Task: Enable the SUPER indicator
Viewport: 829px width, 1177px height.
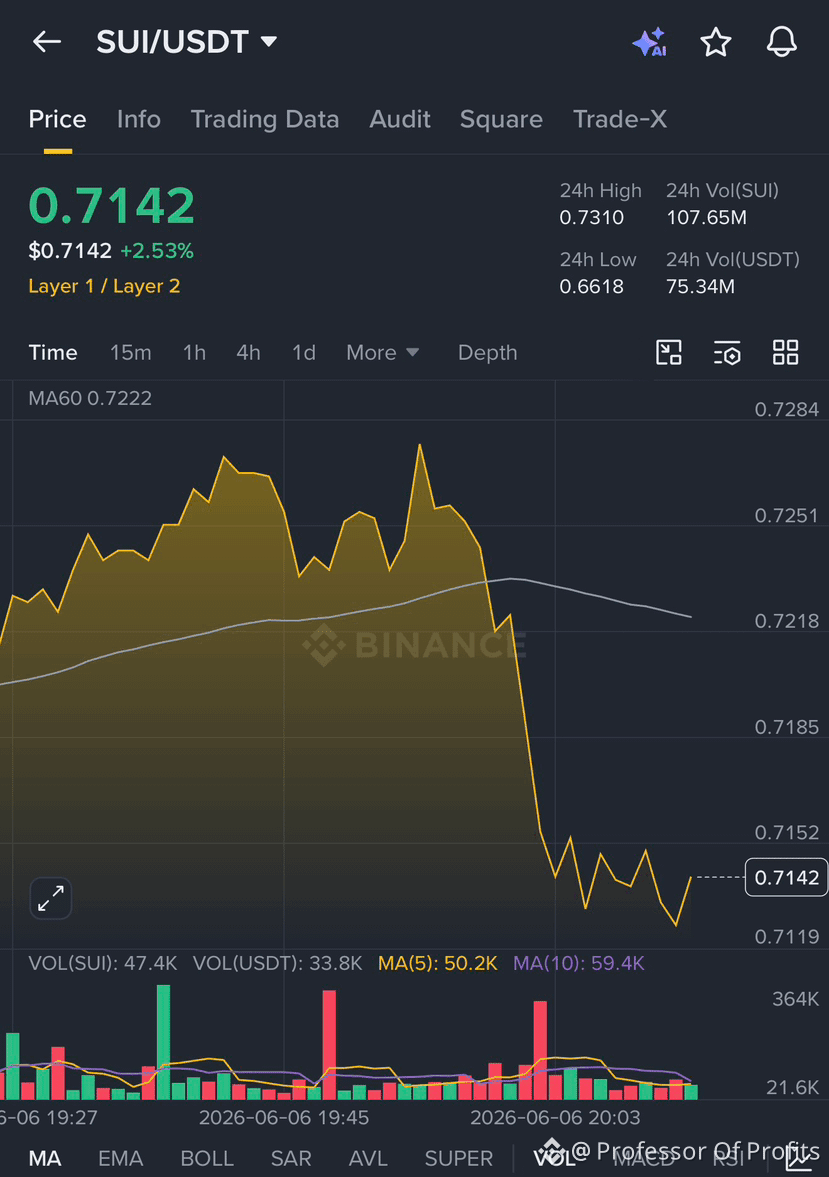Action: pos(459,1158)
